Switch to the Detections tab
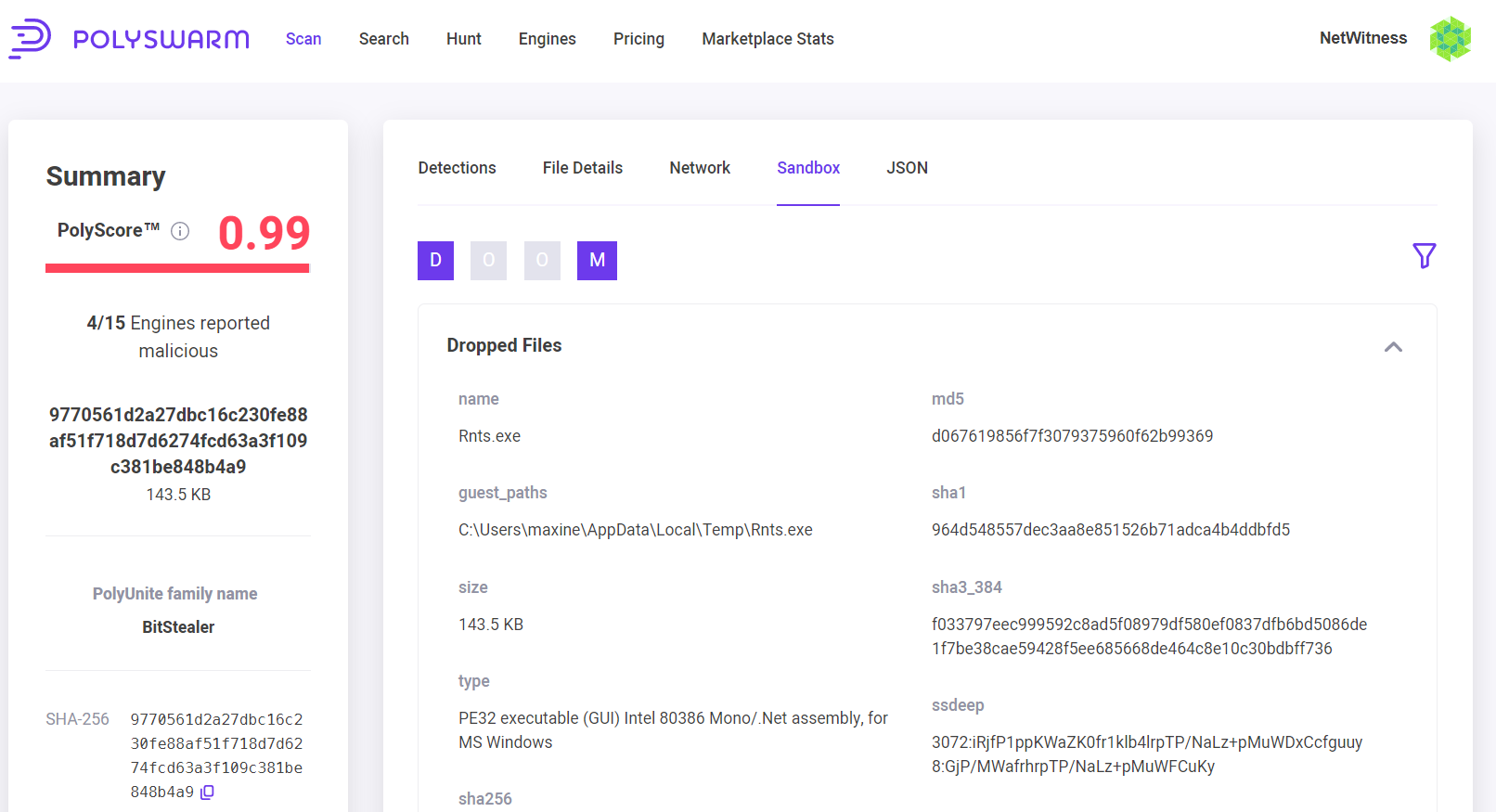The height and width of the screenshot is (812, 1496). 457,168
